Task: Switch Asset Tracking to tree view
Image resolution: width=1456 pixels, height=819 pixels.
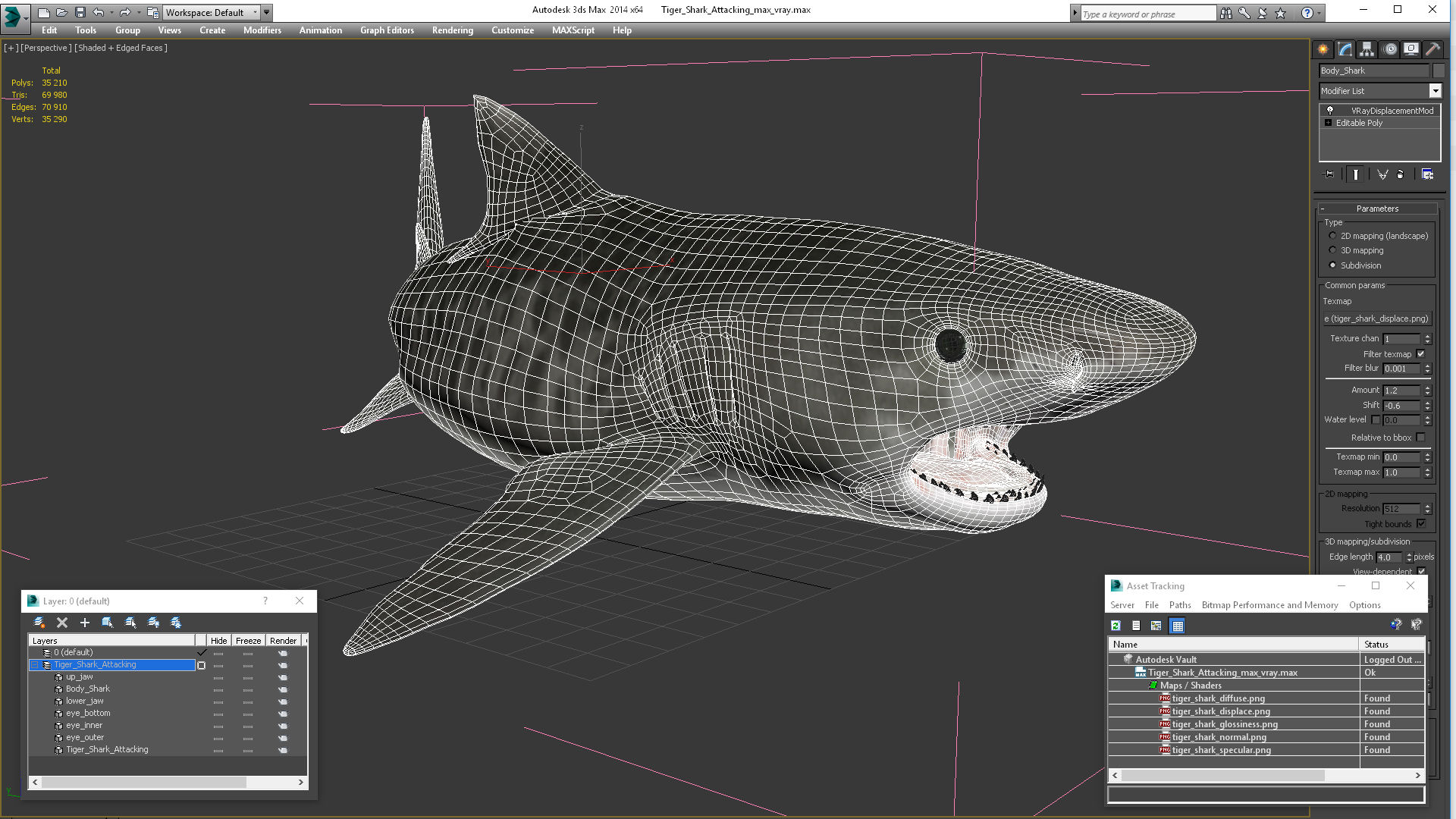Action: pos(1156,626)
